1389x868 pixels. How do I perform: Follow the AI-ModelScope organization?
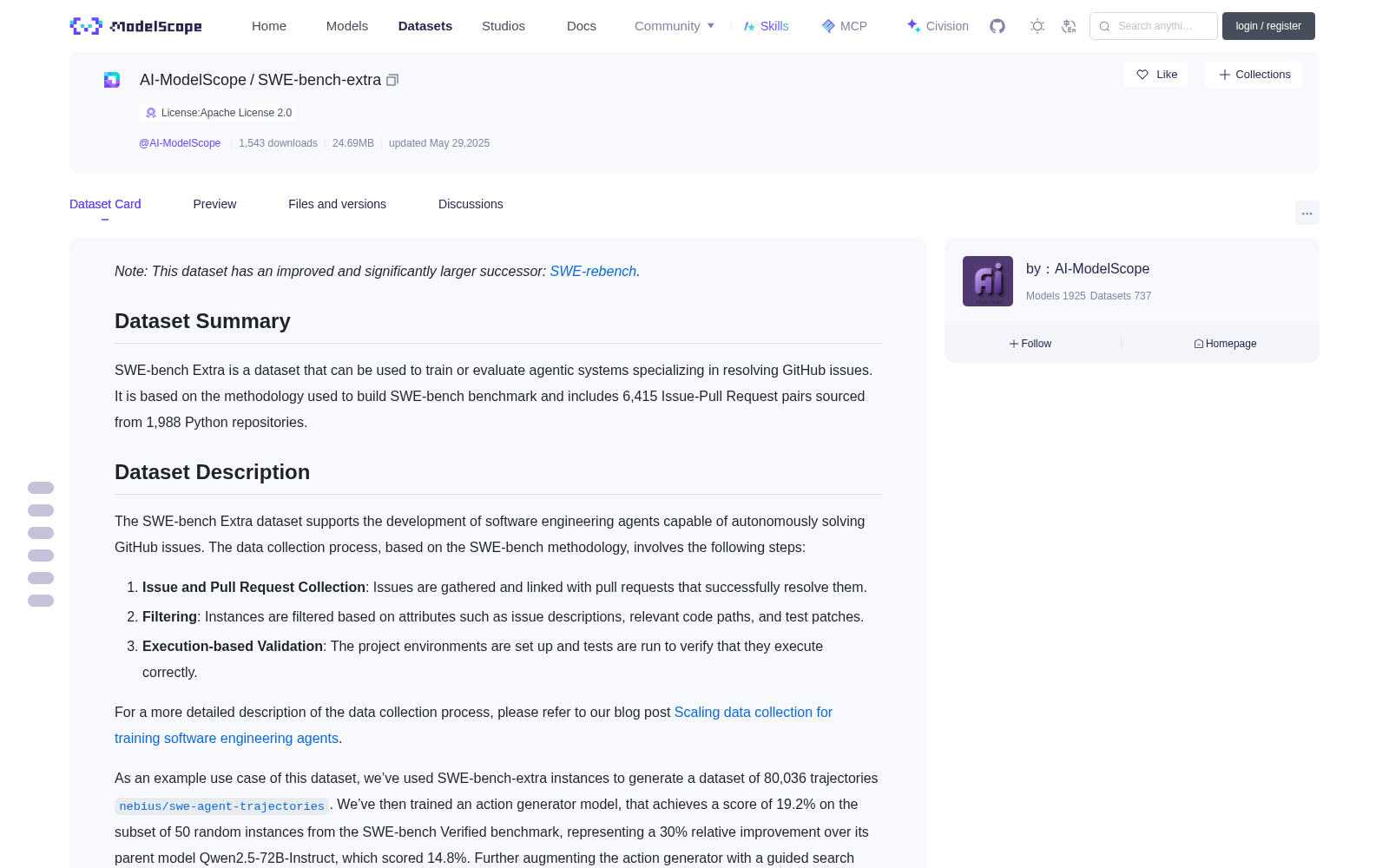click(x=1030, y=344)
